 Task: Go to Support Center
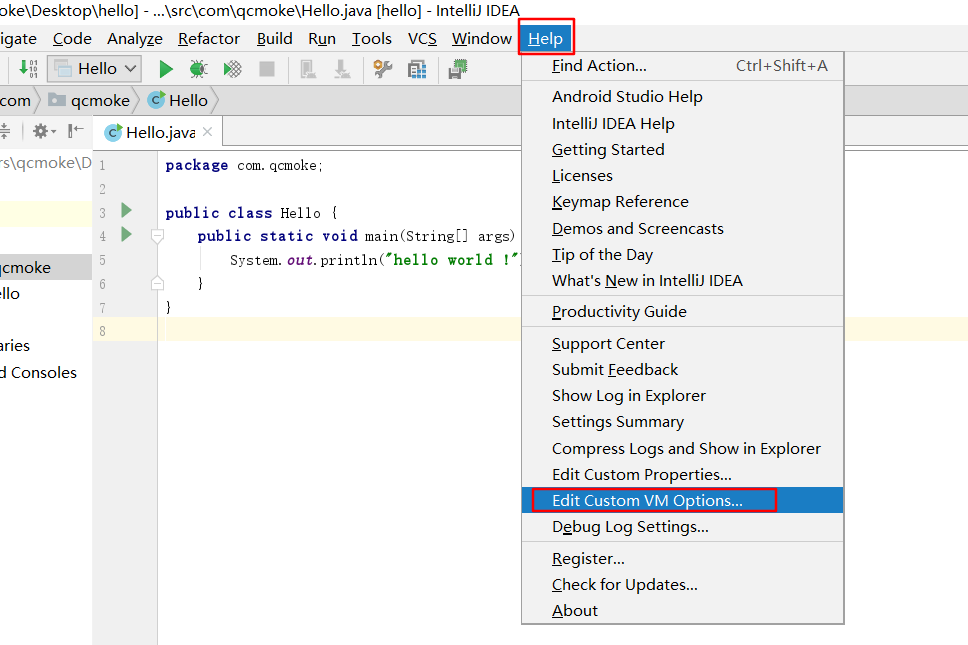[x=683, y=343]
